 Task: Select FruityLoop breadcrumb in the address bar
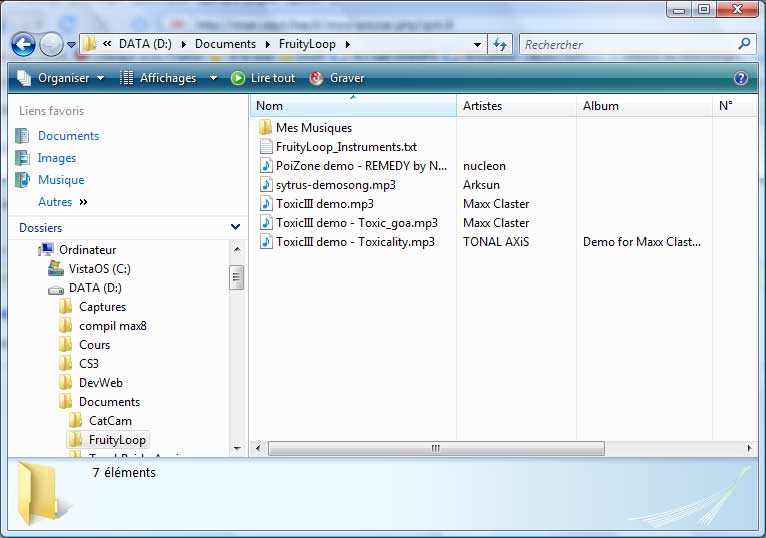tap(307, 44)
